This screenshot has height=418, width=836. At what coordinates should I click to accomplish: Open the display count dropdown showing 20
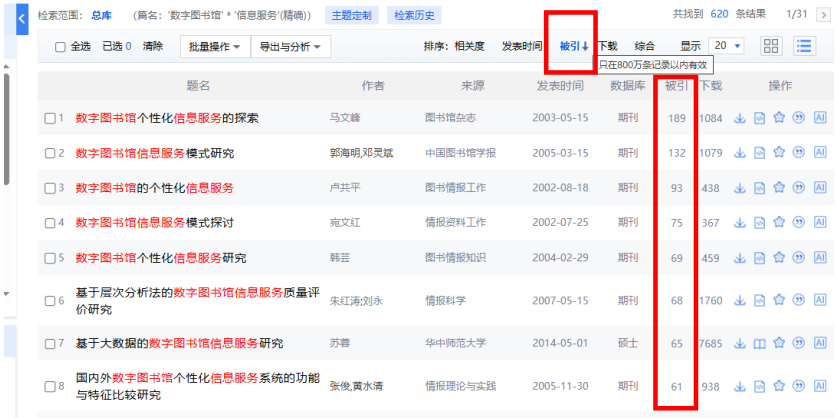(x=726, y=46)
